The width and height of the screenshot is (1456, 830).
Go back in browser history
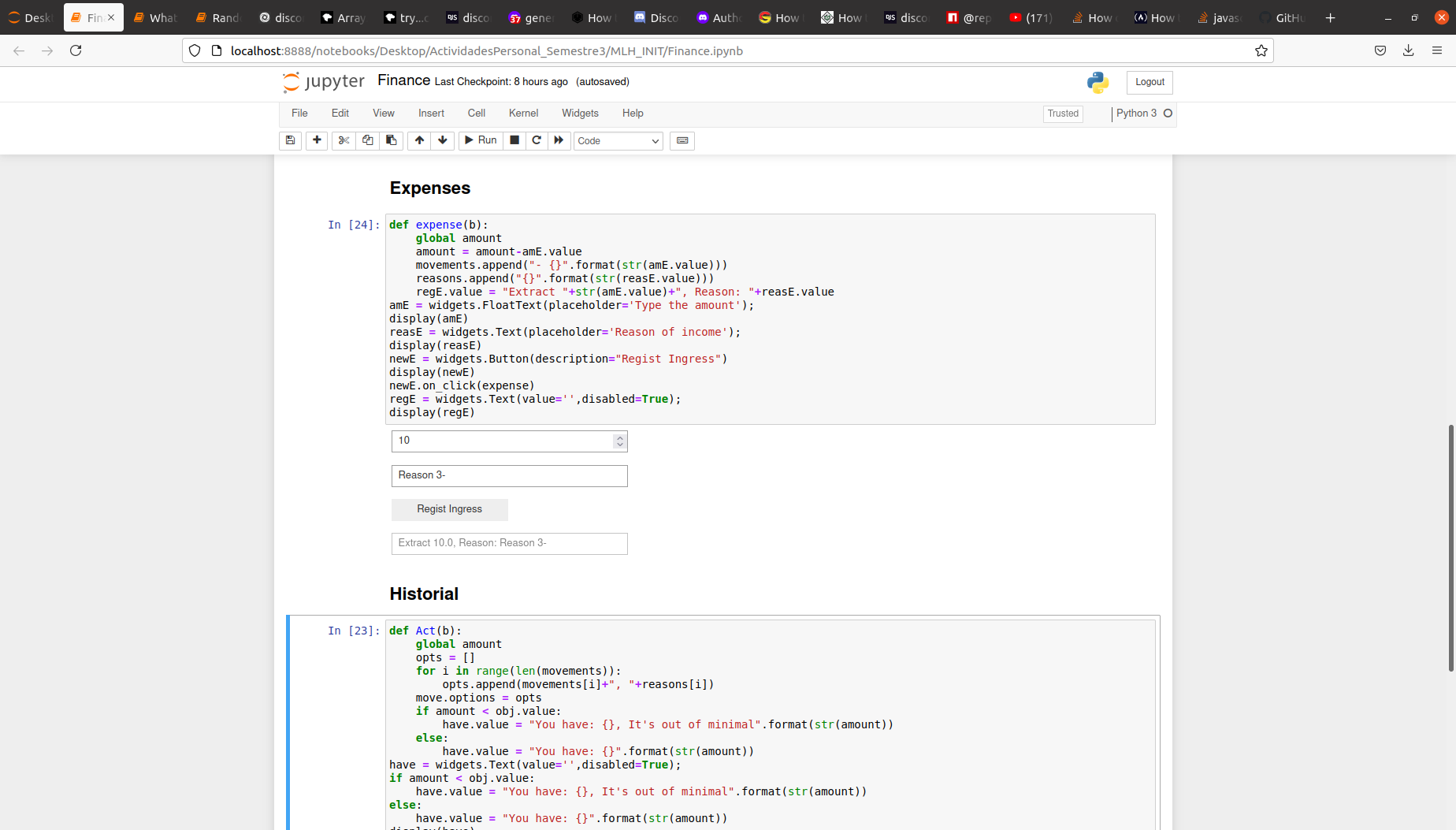(x=19, y=50)
